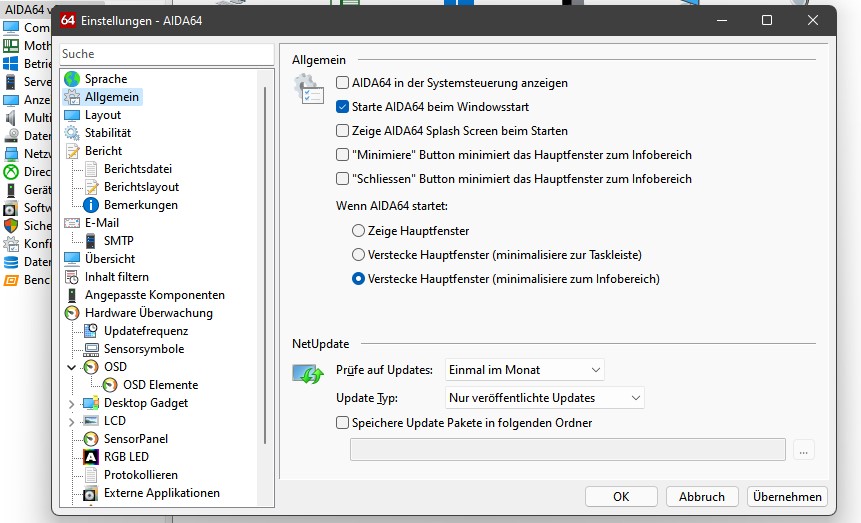
Task: Click the SMTP server icon
Action: pos(91,241)
